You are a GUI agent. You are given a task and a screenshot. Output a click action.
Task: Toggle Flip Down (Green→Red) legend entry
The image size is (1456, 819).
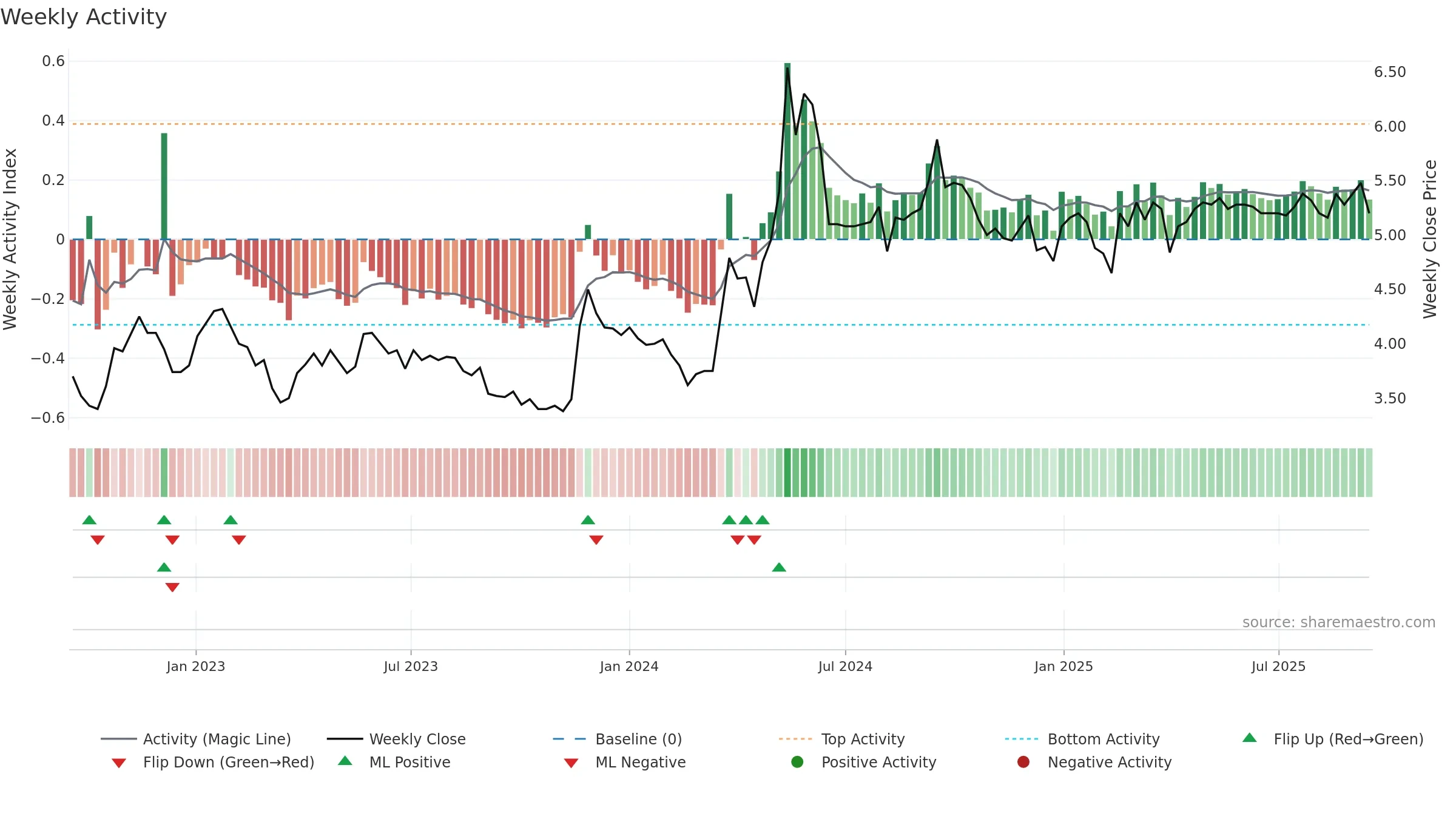click(213, 762)
